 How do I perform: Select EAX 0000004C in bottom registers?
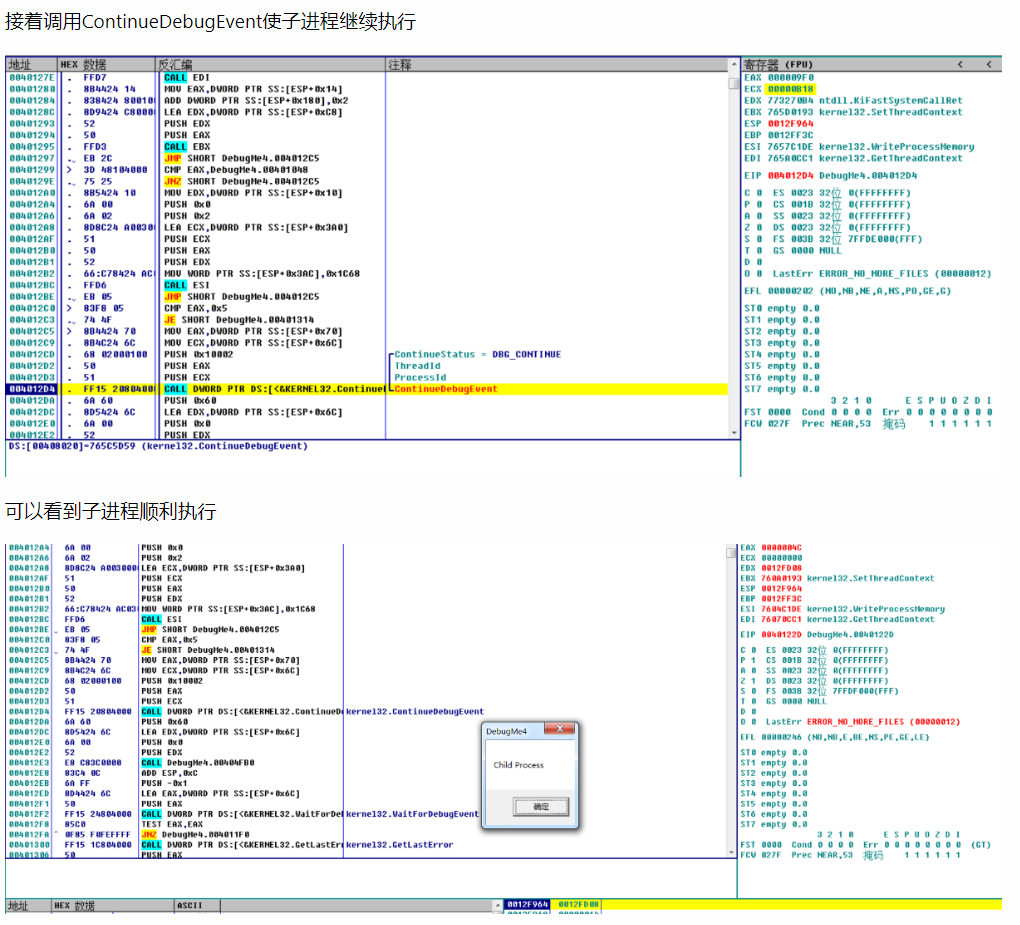tap(771, 548)
